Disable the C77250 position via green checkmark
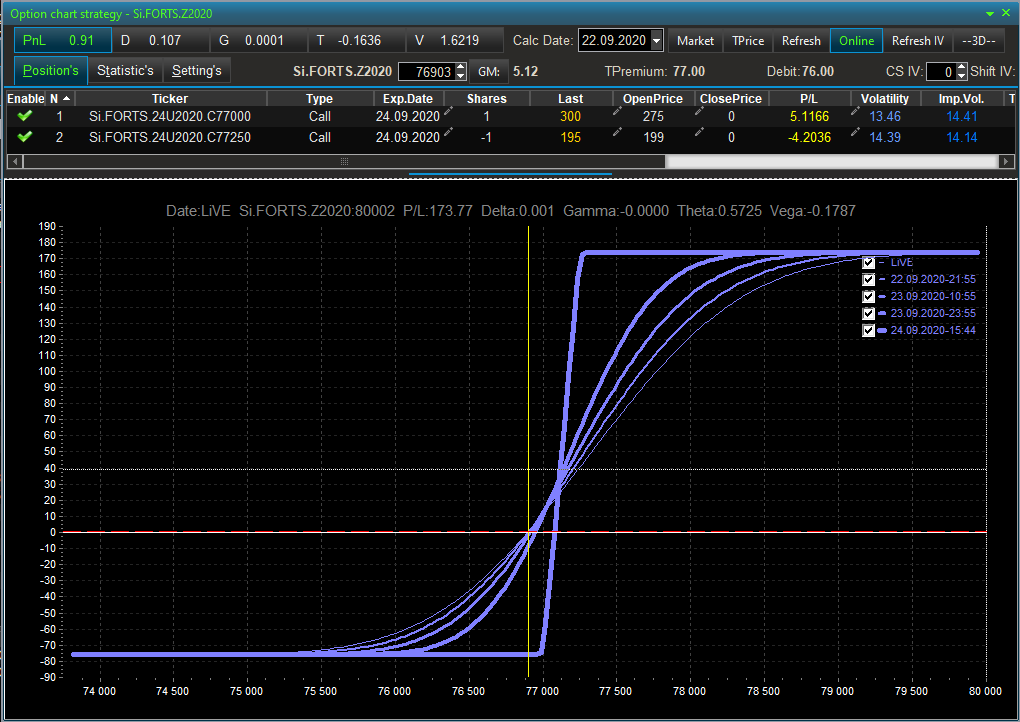 click(x=25, y=137)
